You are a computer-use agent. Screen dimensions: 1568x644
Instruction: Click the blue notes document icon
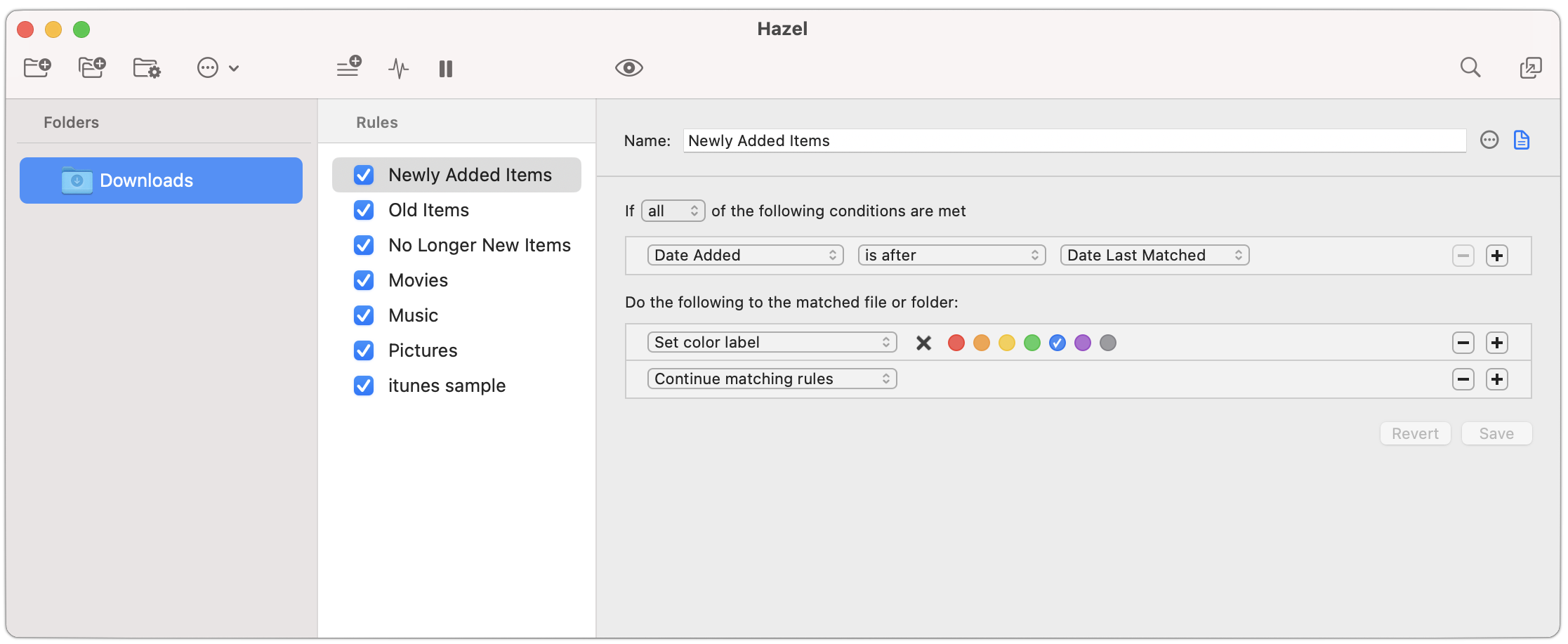tap(1521, 140)
